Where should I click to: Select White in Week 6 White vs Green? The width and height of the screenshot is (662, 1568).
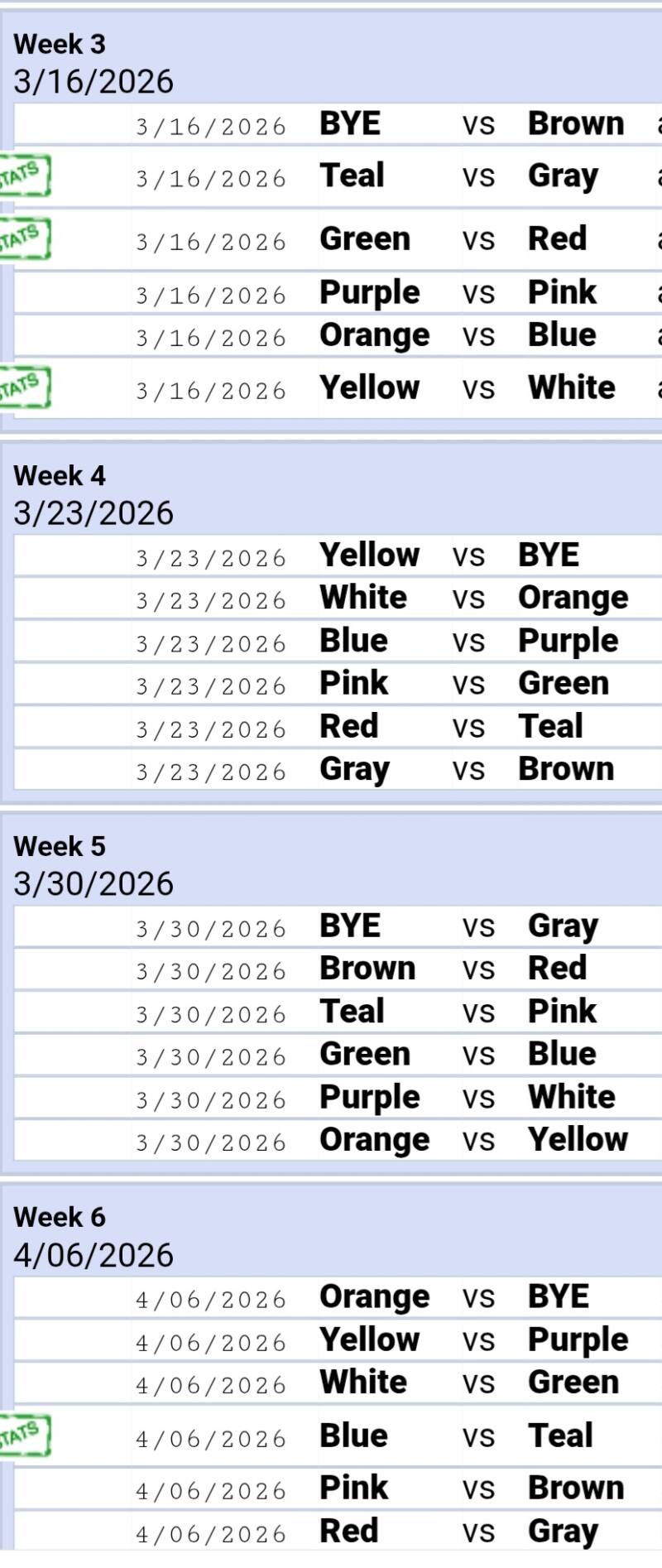tap(363, 1383)
